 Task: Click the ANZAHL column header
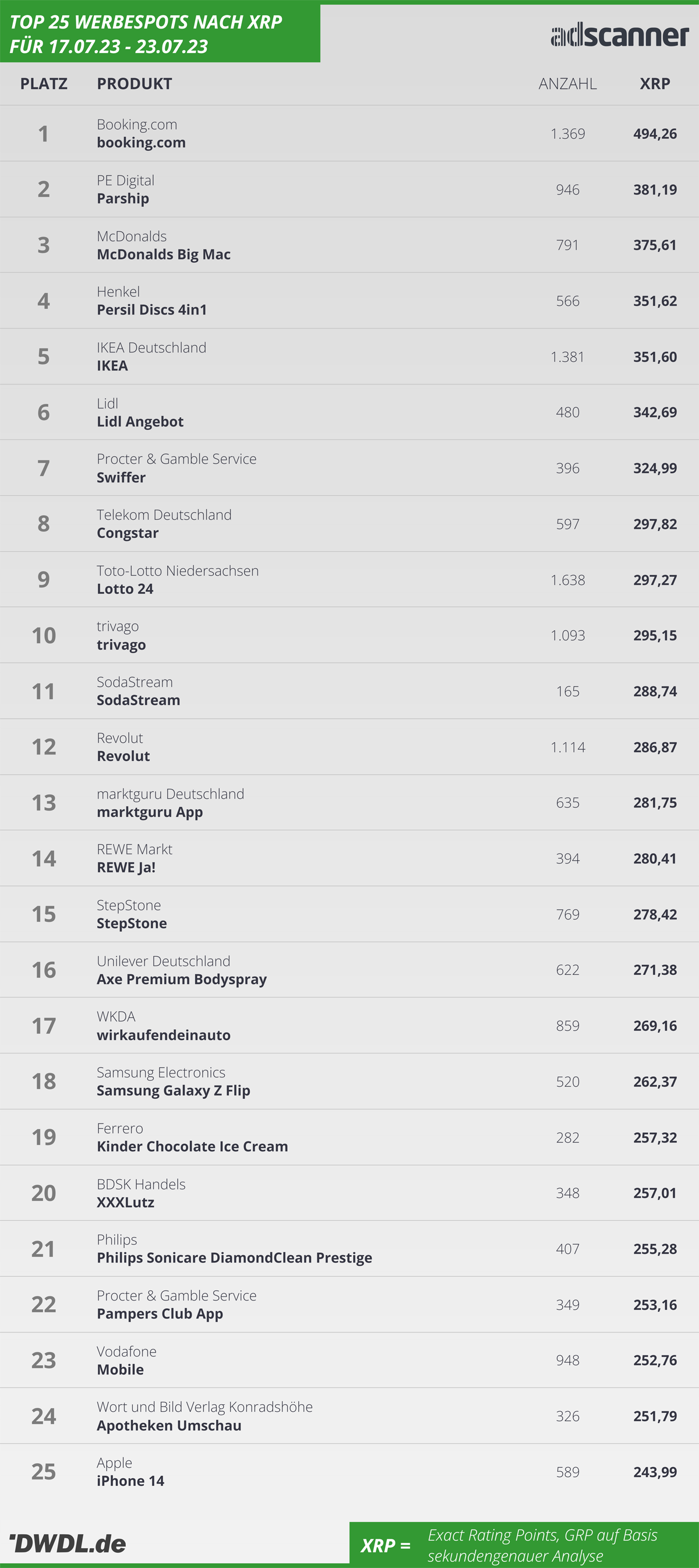567,83
